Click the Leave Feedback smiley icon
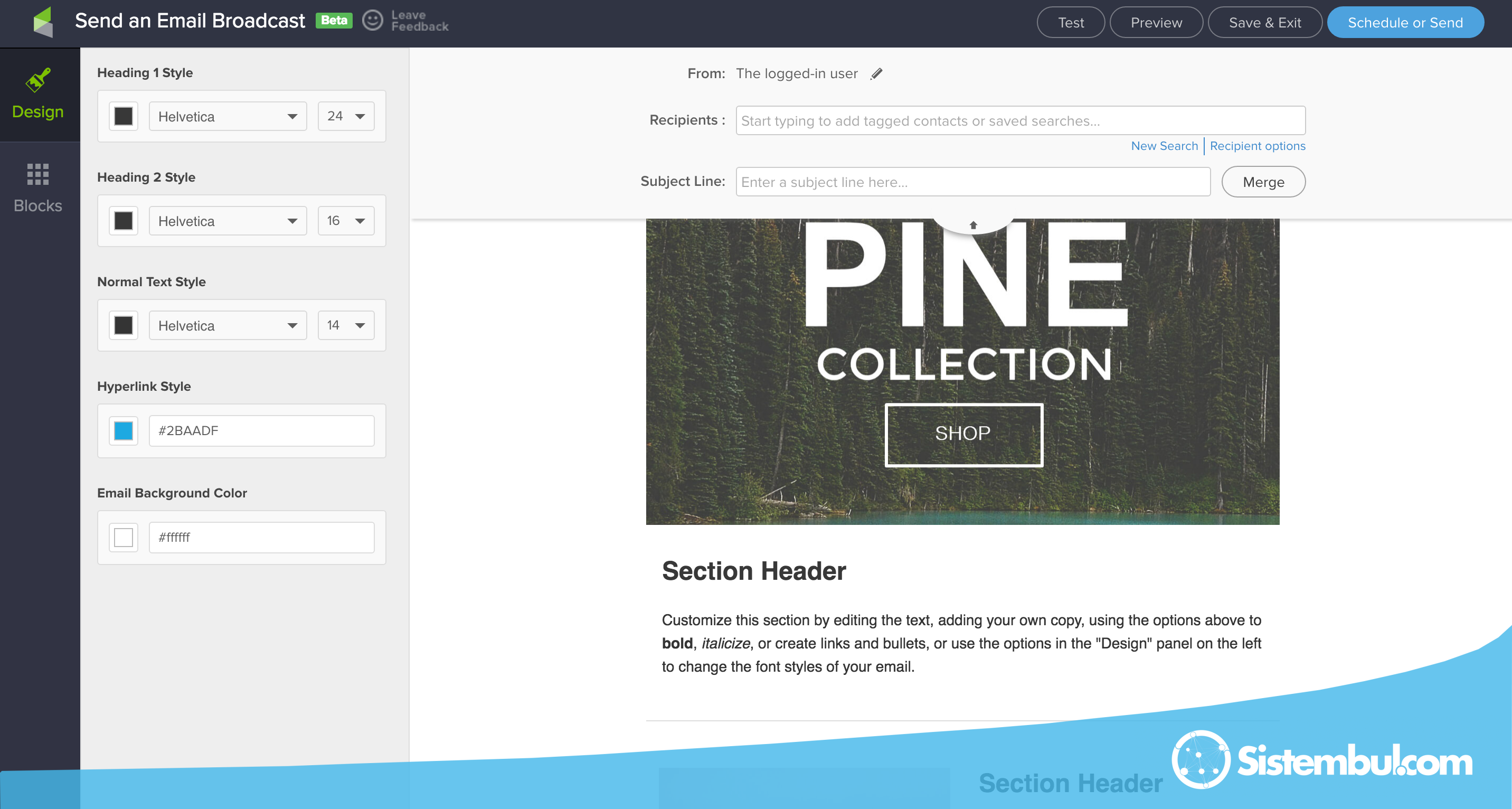Screen dimensions: 1512x809 tap(372, 21)
